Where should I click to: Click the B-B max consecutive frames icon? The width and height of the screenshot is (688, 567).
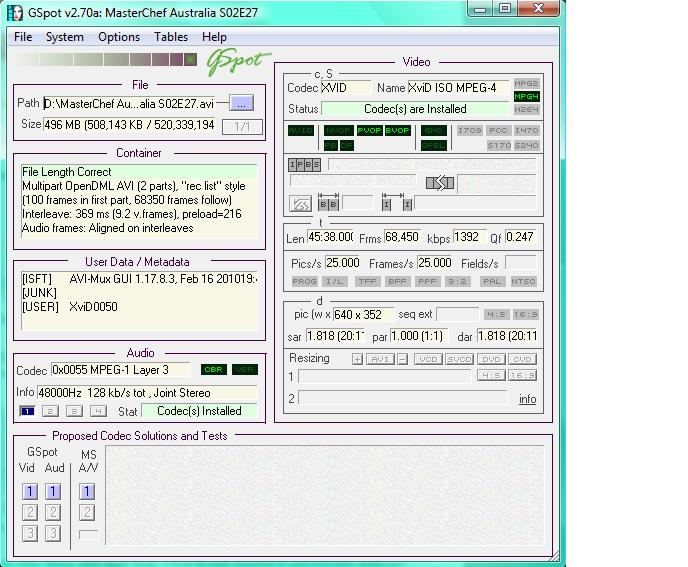tap(328, 202)
